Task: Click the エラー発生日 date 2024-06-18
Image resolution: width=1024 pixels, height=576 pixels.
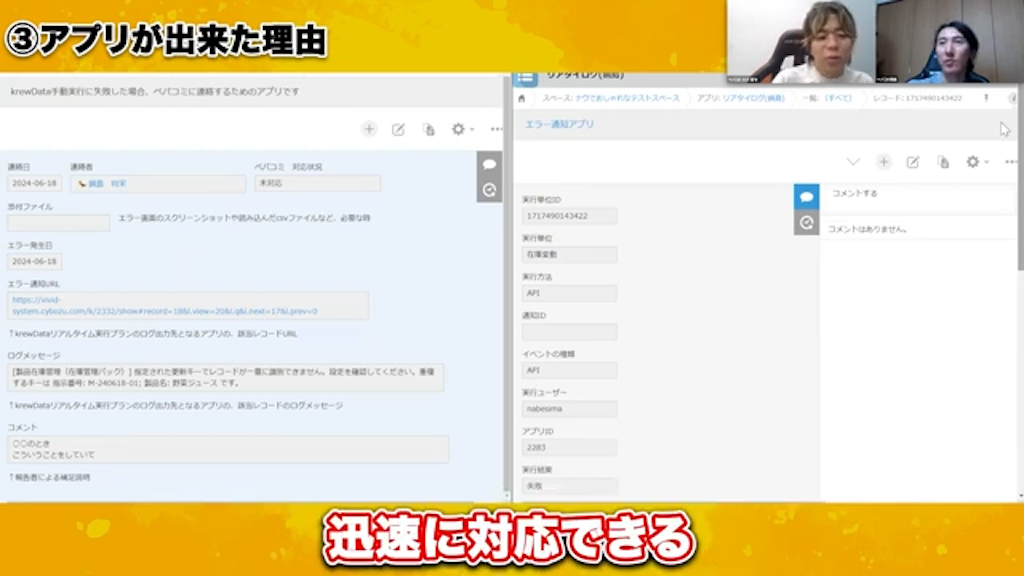Action: [x=35, y=261]
